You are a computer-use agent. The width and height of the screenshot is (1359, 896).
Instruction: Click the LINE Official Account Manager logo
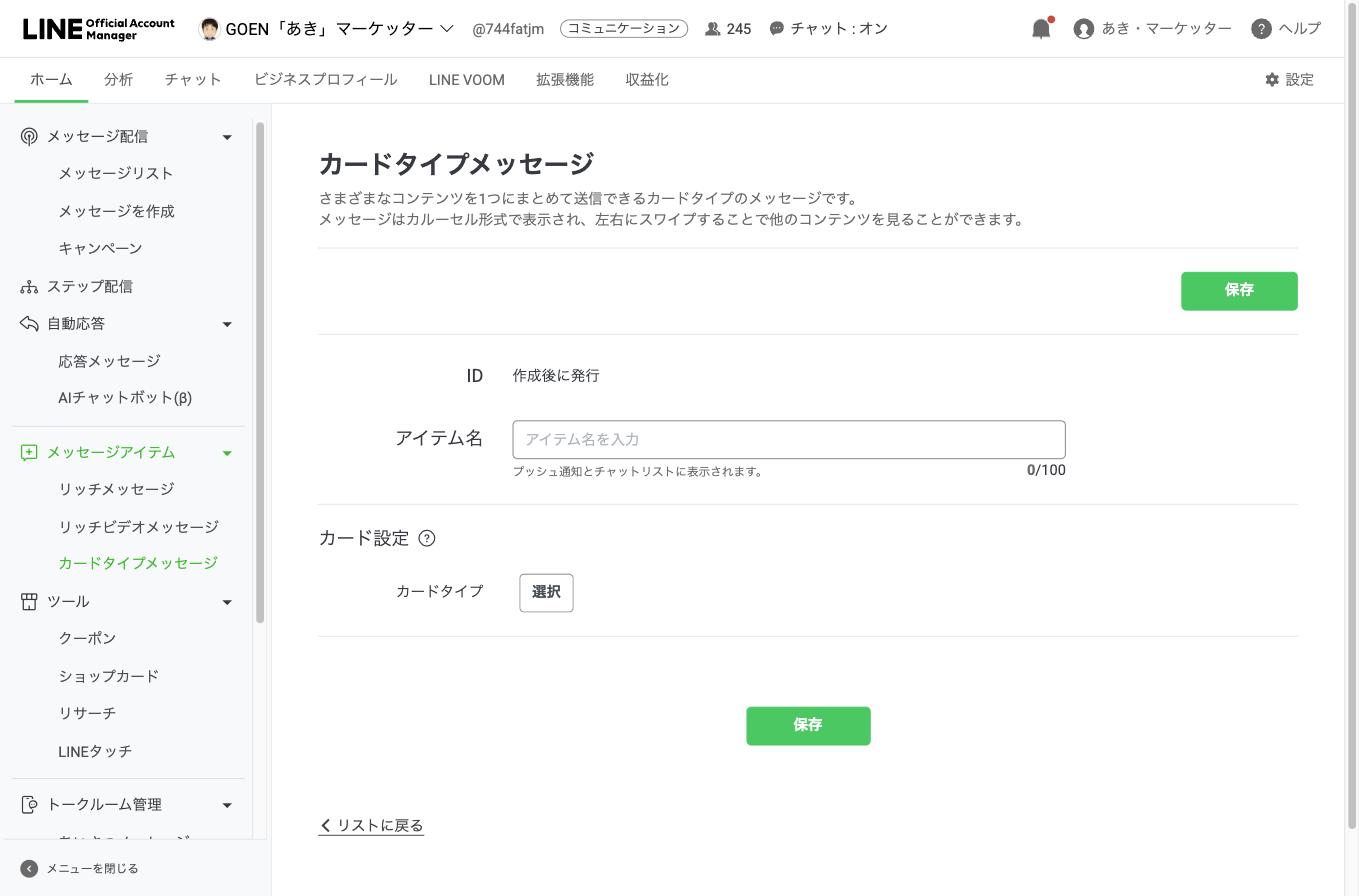click(x=98, y=28)
